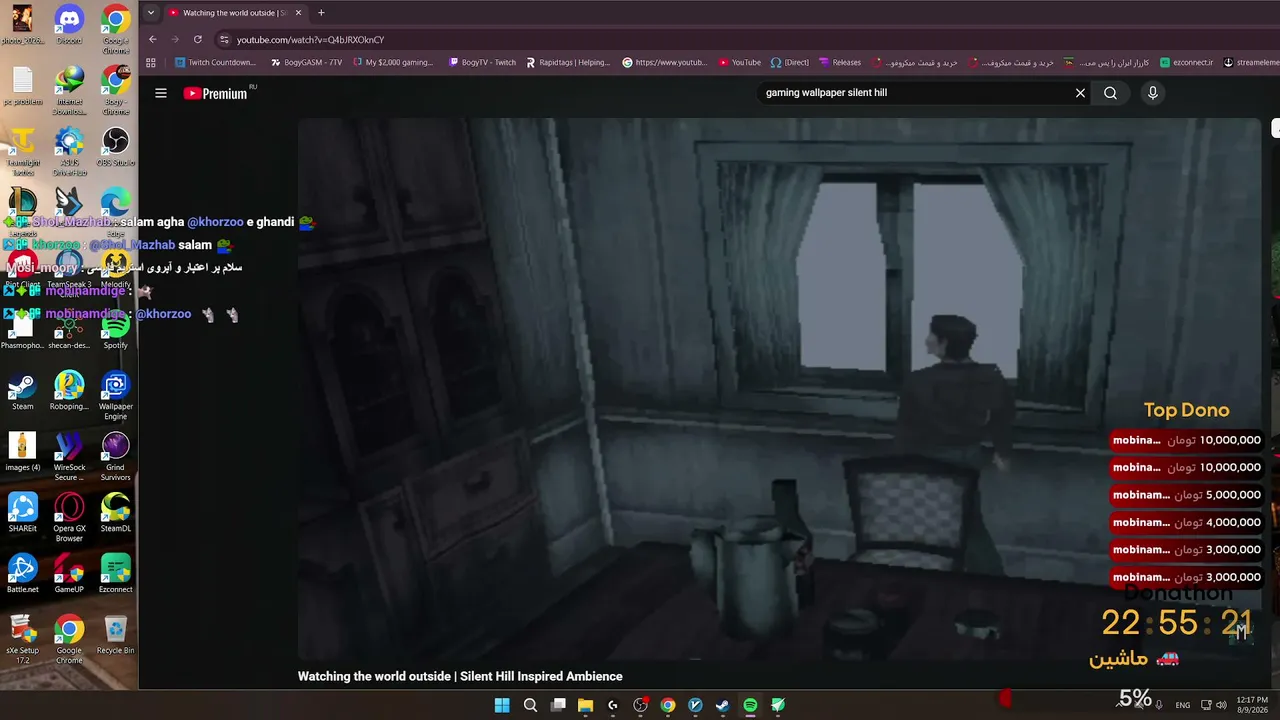
Task: Open Twitch Countdown bookmark
Action: click(x=215, y=62)
